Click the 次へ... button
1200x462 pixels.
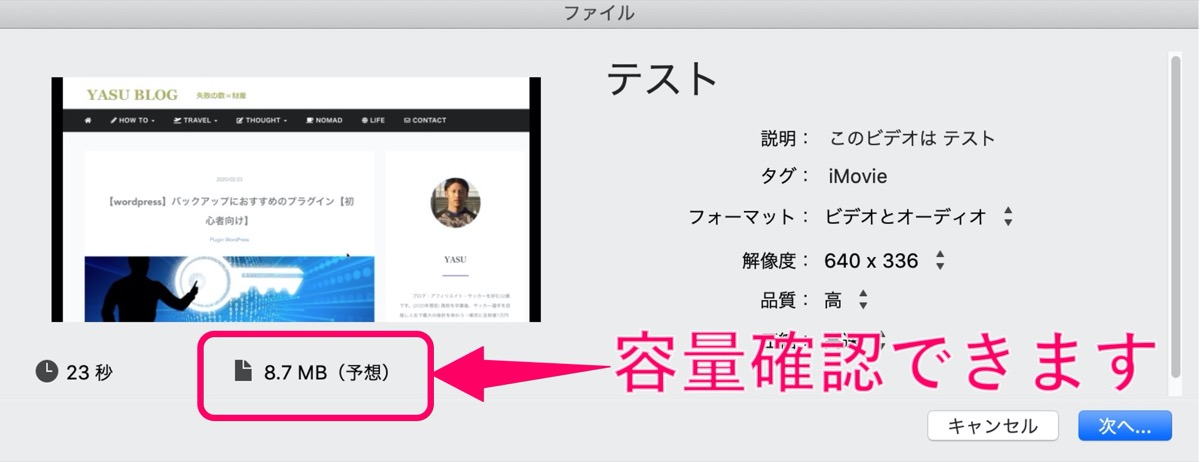(1125, 425)
